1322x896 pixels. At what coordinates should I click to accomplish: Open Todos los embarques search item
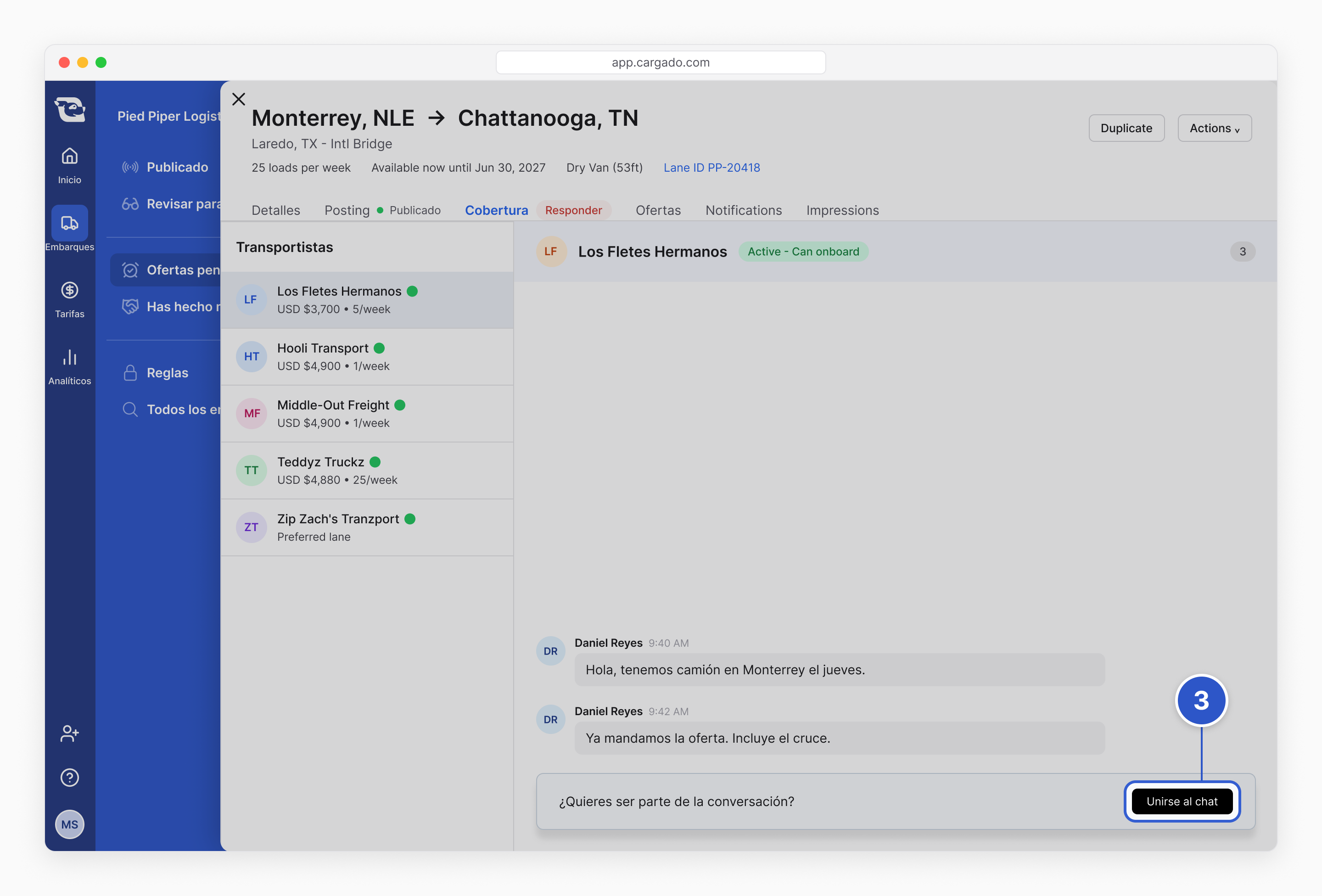point(170,409)
